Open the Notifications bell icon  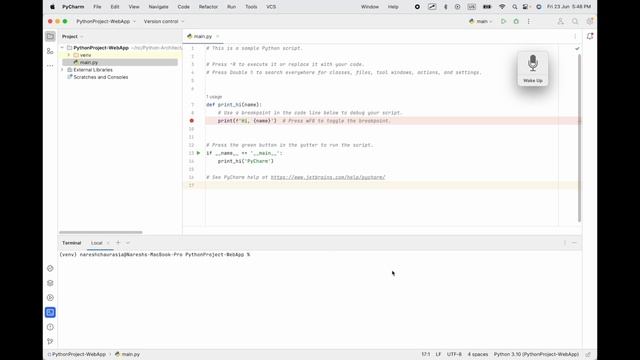coord(590,36)
